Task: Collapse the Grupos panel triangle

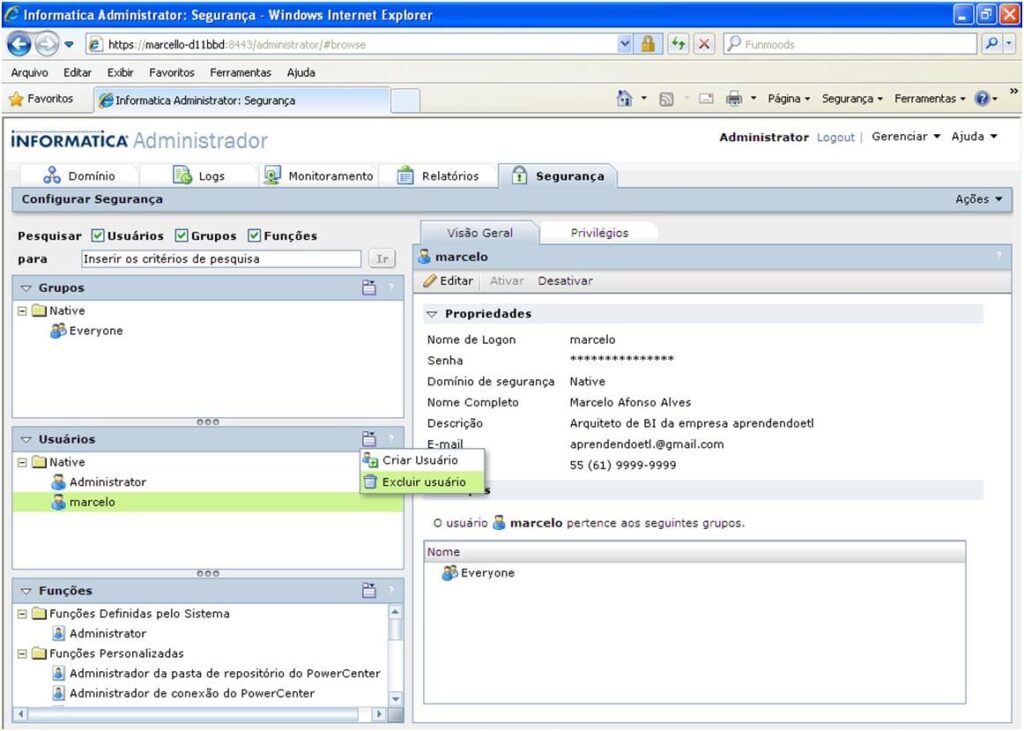Action: [x=26, y=288]
